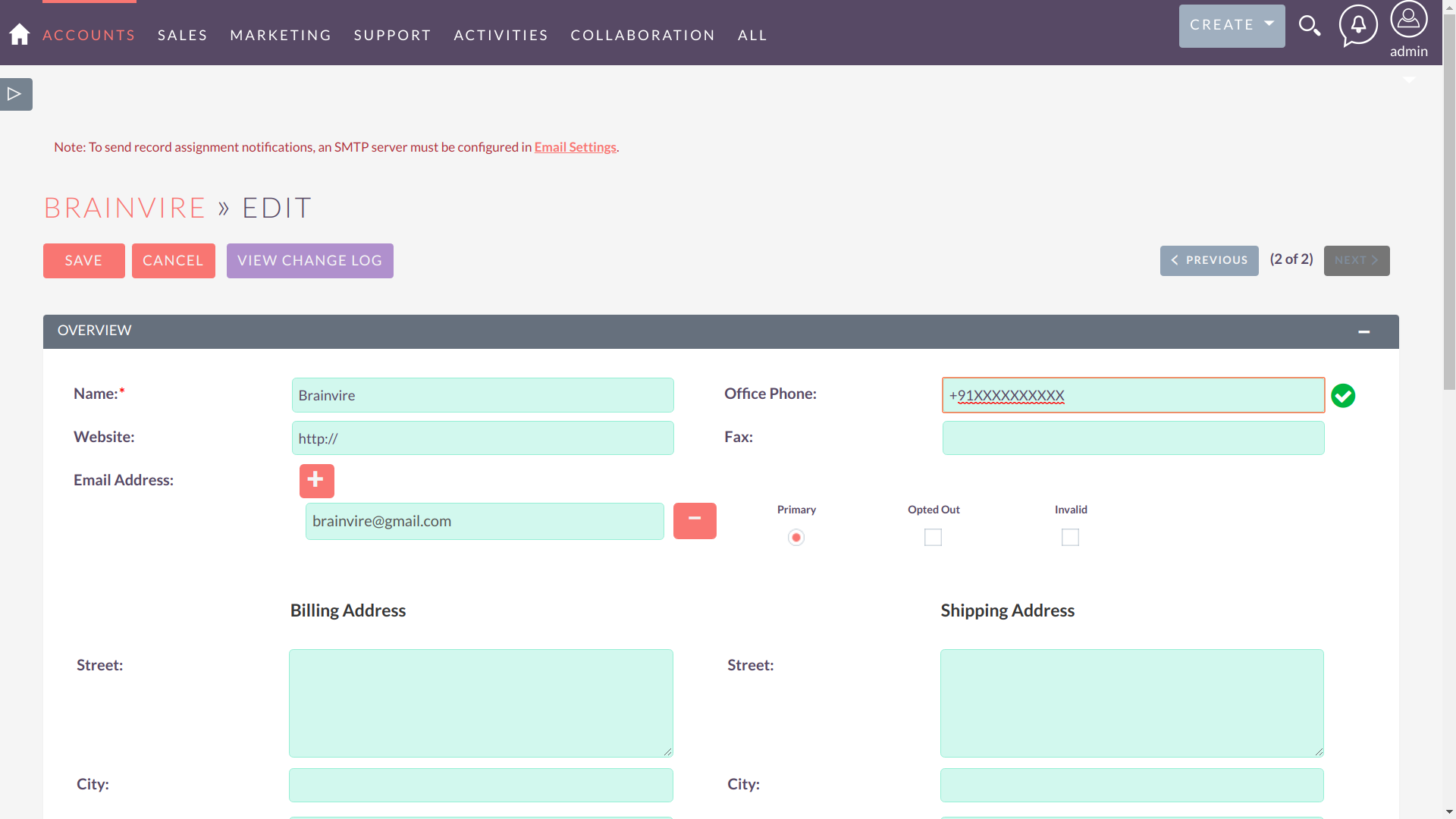
Task: Click the green phone validation checkmark icon
Action: (1344, 395)
